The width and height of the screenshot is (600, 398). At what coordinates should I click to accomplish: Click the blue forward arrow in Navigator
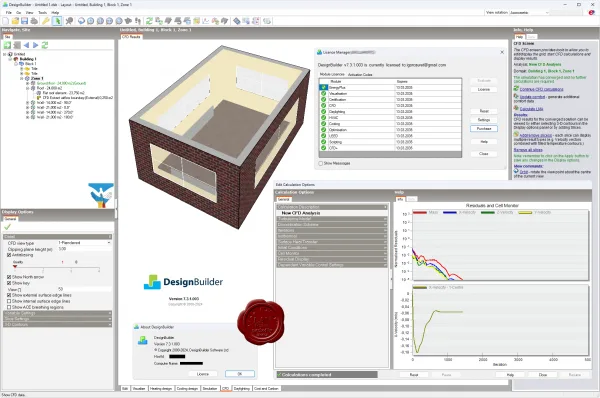coord(36,45)
